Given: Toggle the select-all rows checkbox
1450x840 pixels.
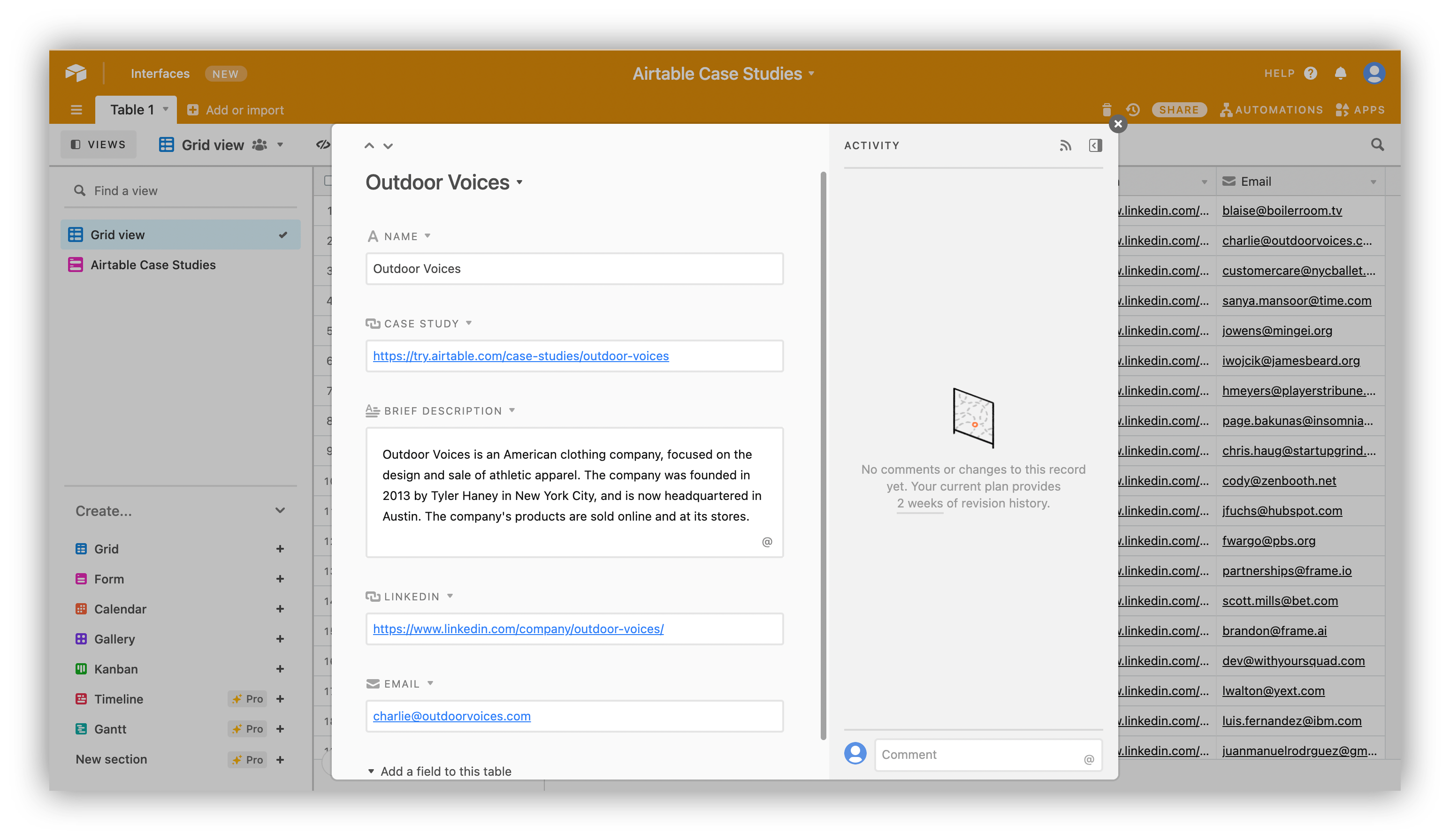Looking at the screenshot, I should click(328, 181).
